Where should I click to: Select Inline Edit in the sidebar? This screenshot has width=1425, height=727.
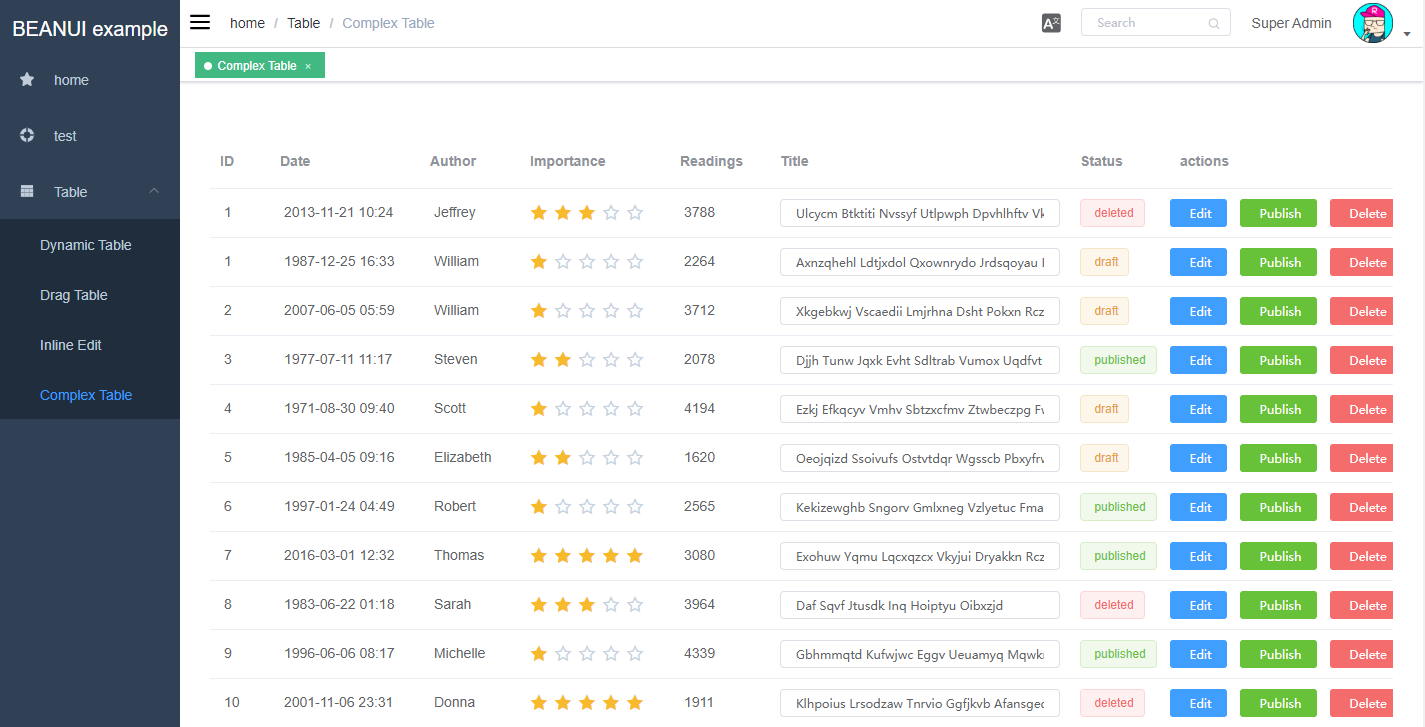(x=71, y=345)
